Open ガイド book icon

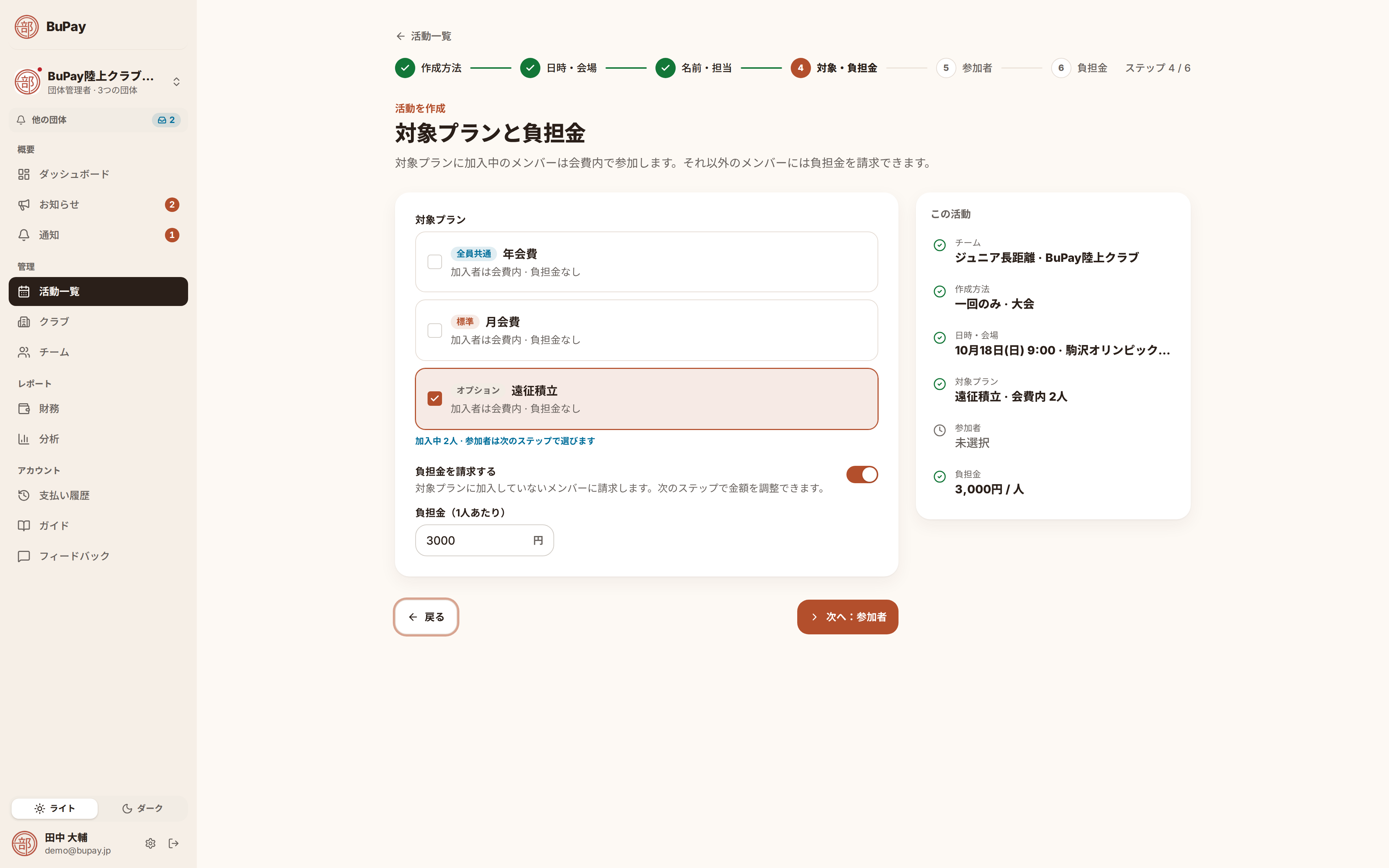click(24, 526)
